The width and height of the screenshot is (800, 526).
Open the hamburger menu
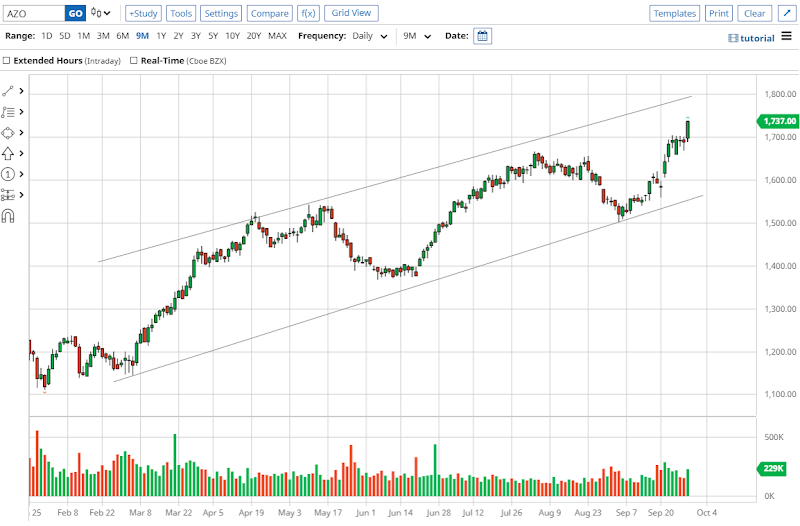787,37
